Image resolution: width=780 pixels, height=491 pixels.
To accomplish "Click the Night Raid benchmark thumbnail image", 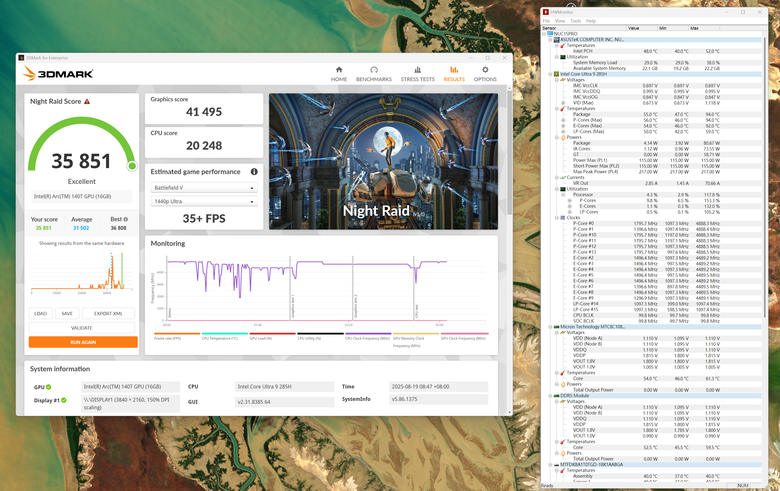I will 384,161.
